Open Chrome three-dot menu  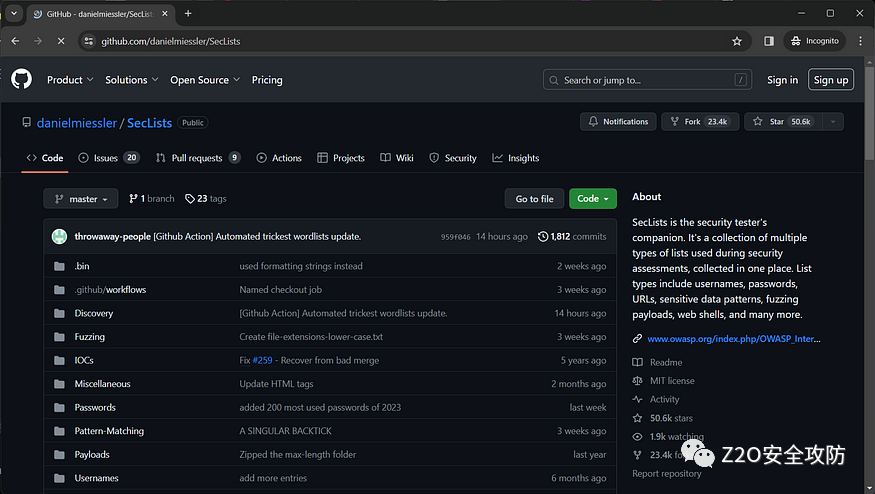[x=860, y=41]
